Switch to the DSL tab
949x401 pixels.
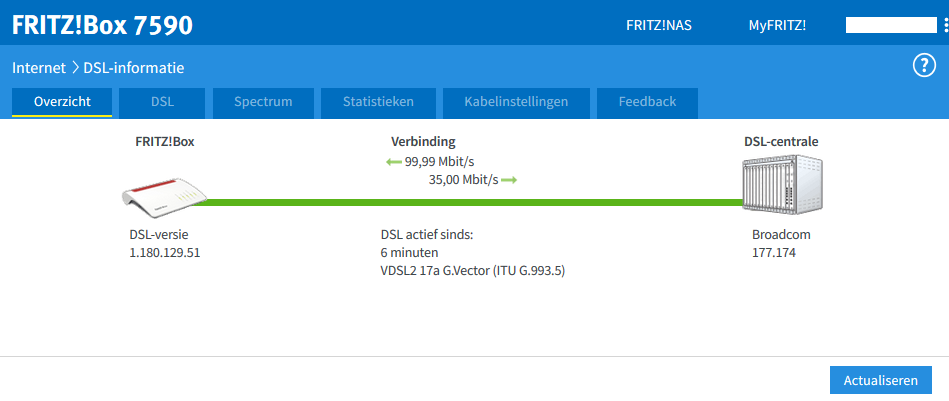tap(162, 102)
